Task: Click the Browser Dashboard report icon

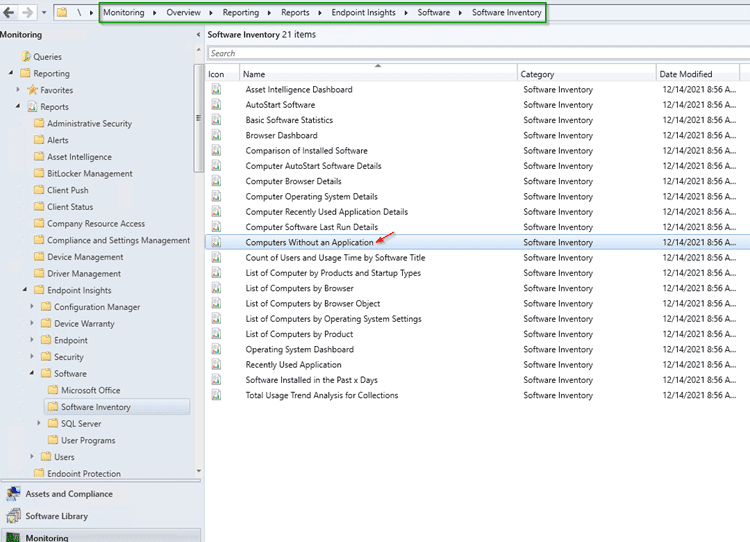Action: tap(215, 136)
